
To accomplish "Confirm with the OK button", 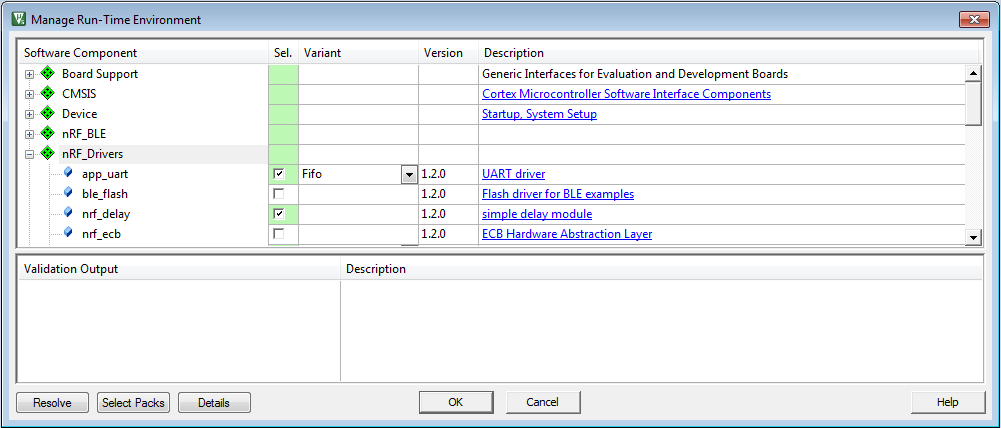I will click(x=455, y=402).
